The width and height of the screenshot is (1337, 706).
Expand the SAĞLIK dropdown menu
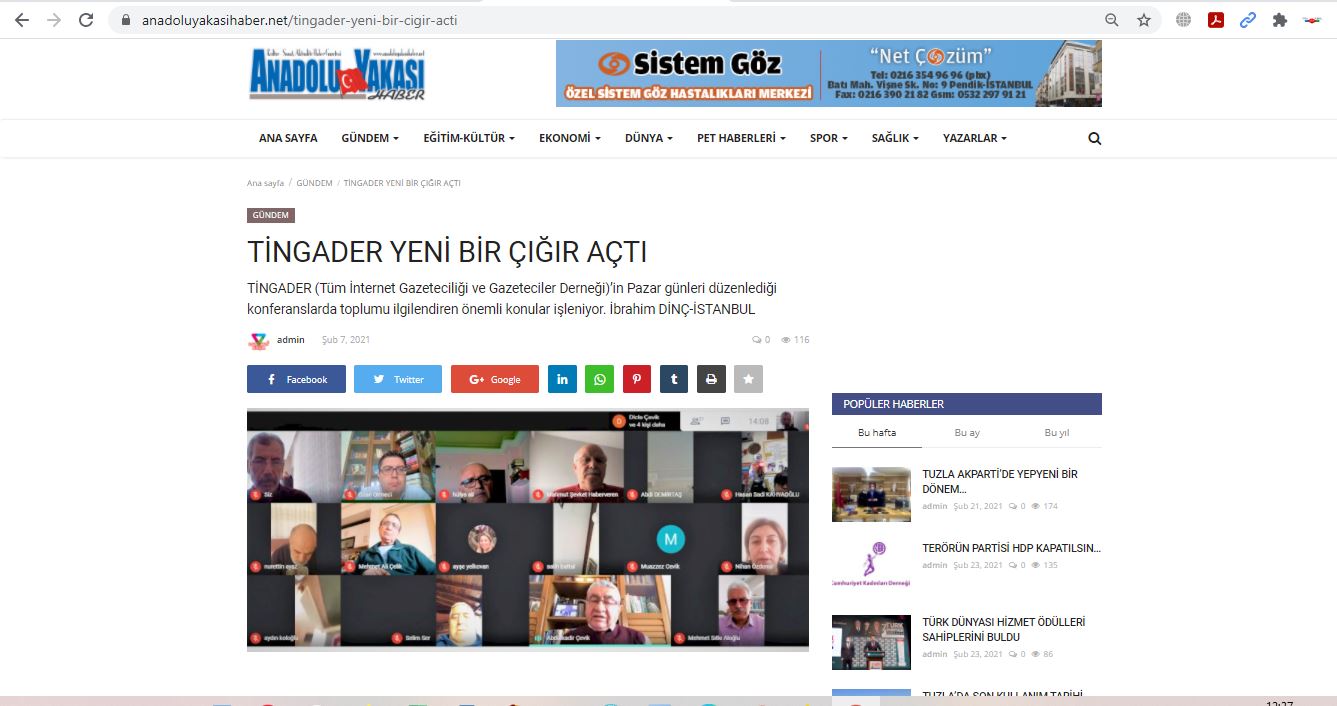pos(895,138)
